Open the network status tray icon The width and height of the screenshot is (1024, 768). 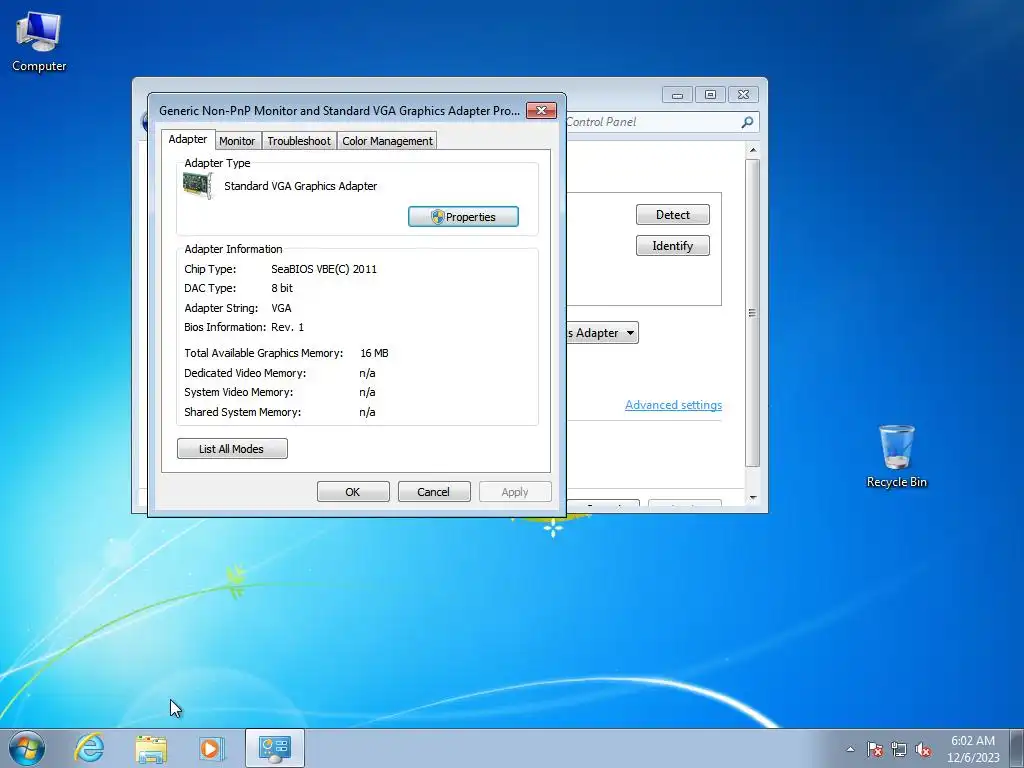coord(899,749)
